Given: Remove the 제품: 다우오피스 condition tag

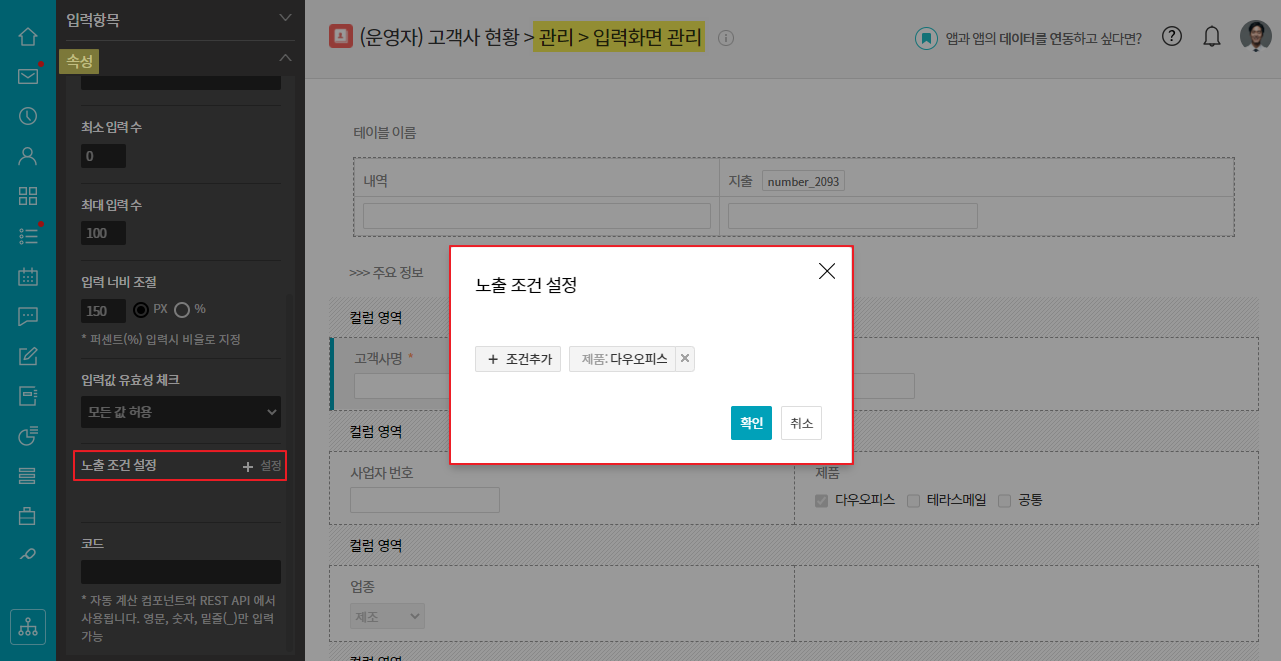Looking at the screenshot, I should (685, 359).
